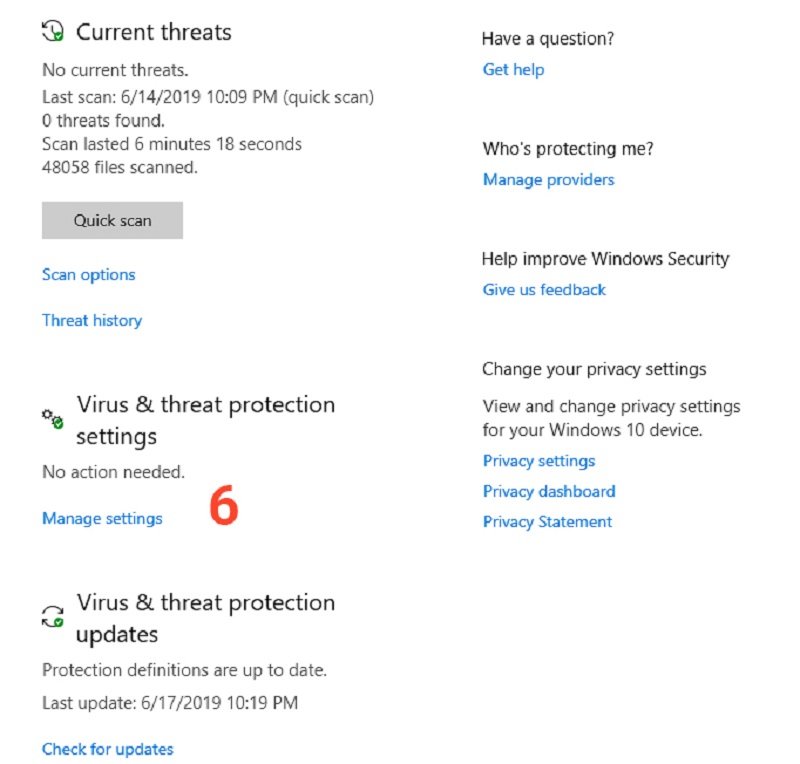The image size is (800, 764).
Task: Open Manage settings for threat protection
Action: click(x=101, y=519)
